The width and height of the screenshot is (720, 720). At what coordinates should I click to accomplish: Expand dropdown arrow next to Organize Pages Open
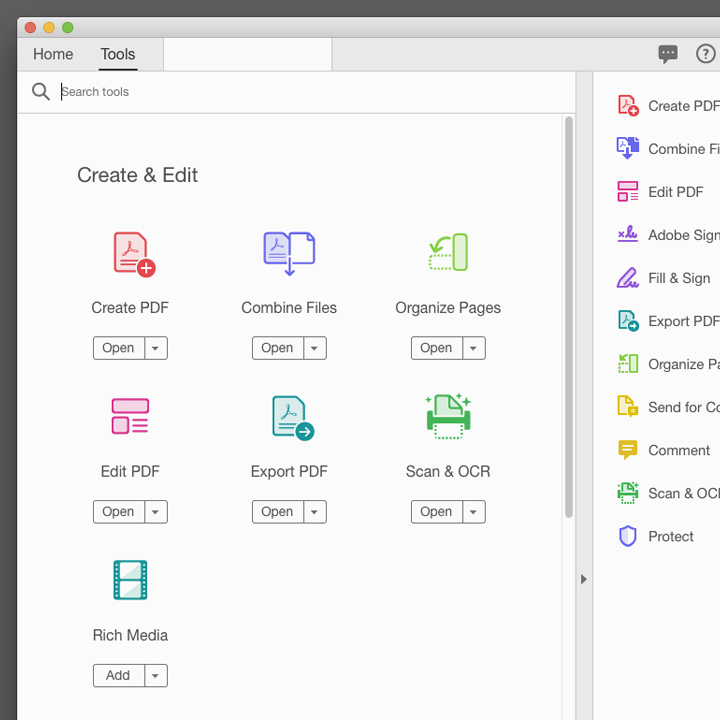(473, 348)
